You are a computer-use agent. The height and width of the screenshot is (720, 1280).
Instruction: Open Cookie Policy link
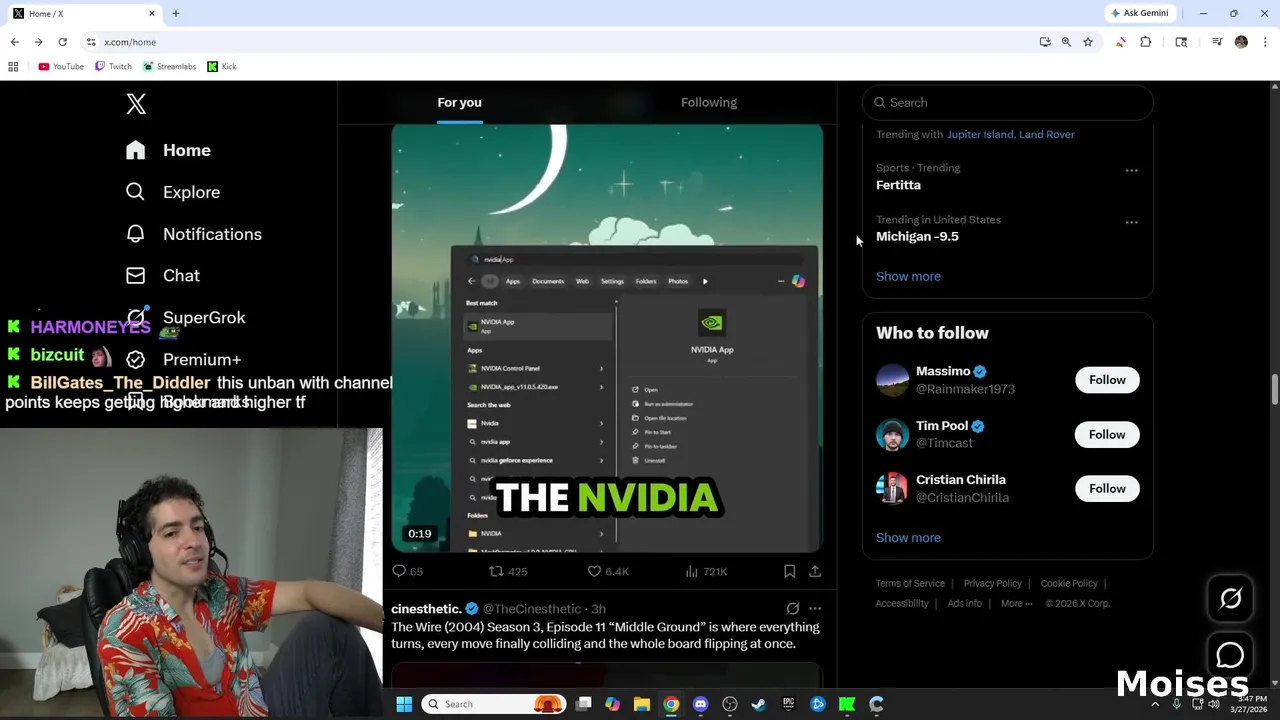point(1068,583)
